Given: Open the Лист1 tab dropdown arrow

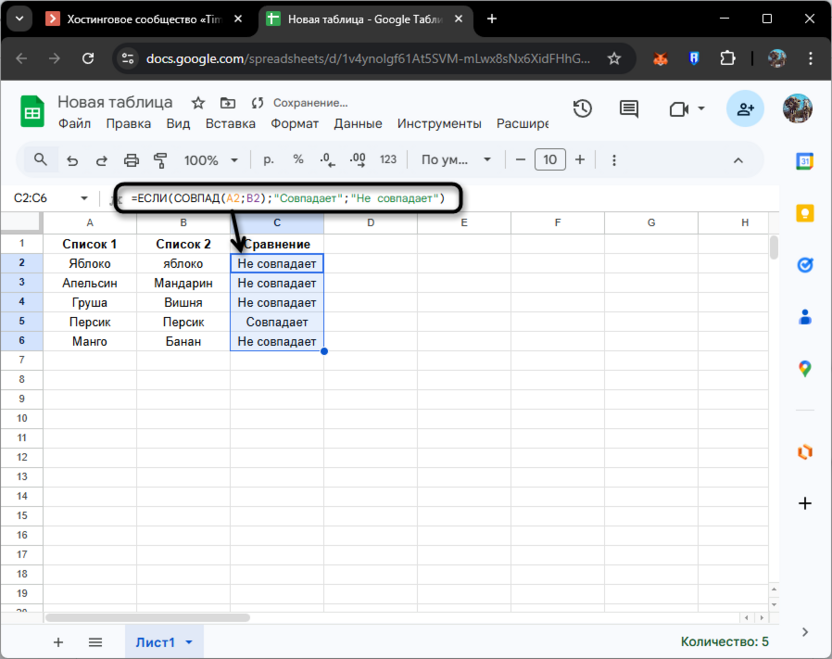Looking at the screenshot, I should point(189,643).
